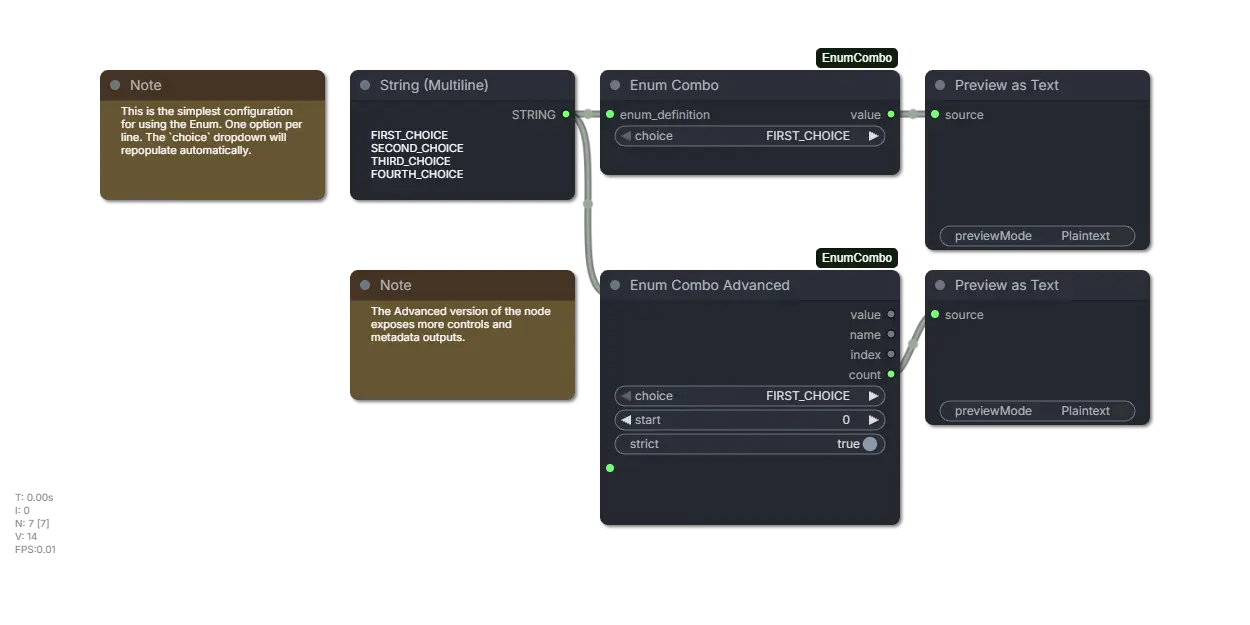The height and width of the screenshot is (625, 1250).
Task: Open previewMode dropdown in the lower Preview as Text
Action: (x=1038, y=411)
